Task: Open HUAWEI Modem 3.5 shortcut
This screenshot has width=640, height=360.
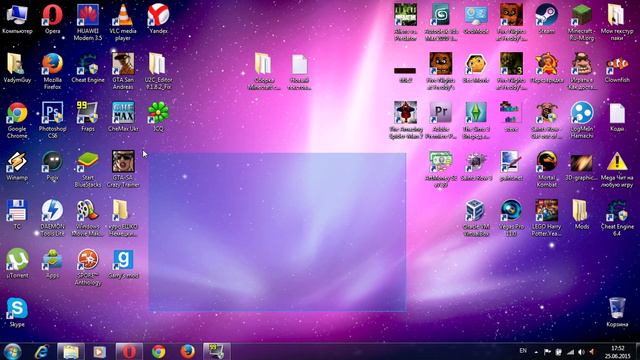Action: coord(88,22)
